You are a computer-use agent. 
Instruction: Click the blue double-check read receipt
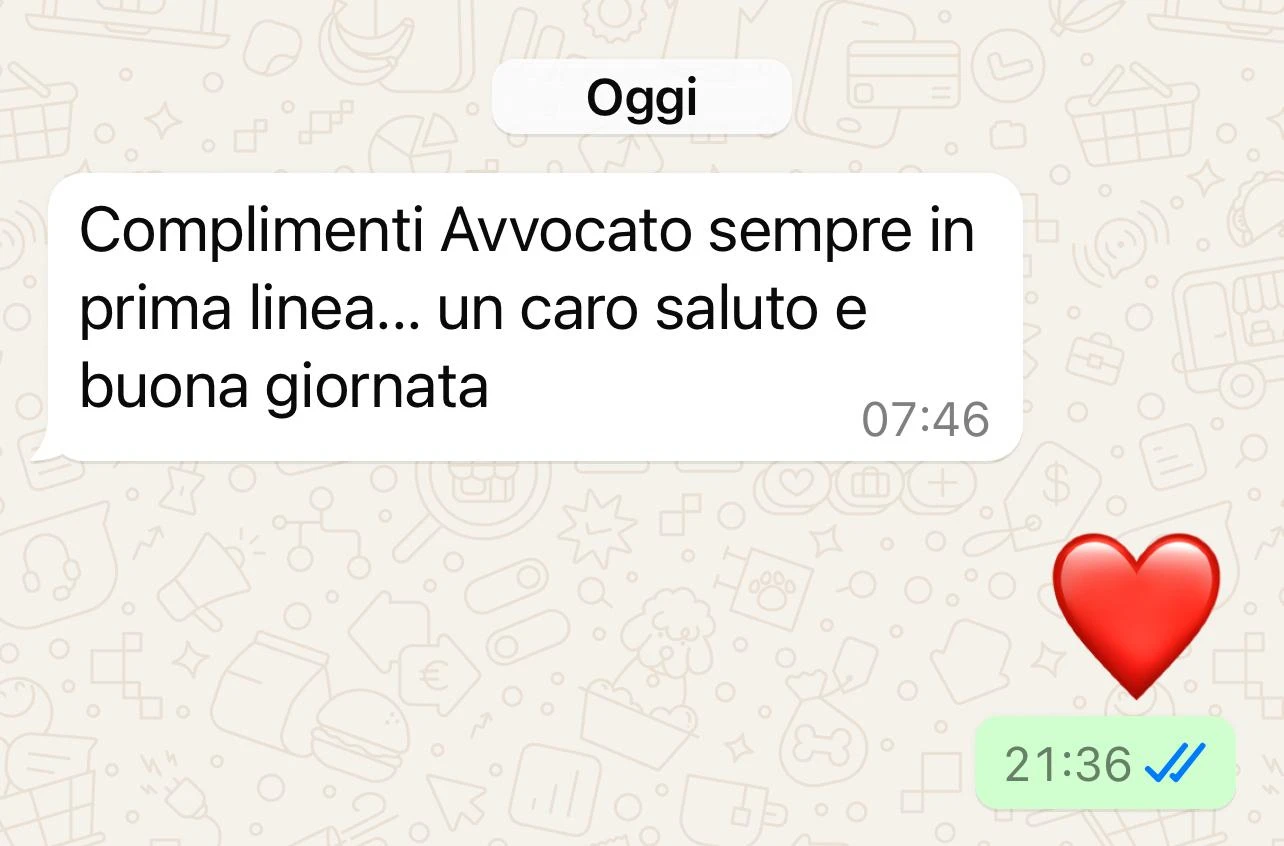click(x=1175, y=765)
